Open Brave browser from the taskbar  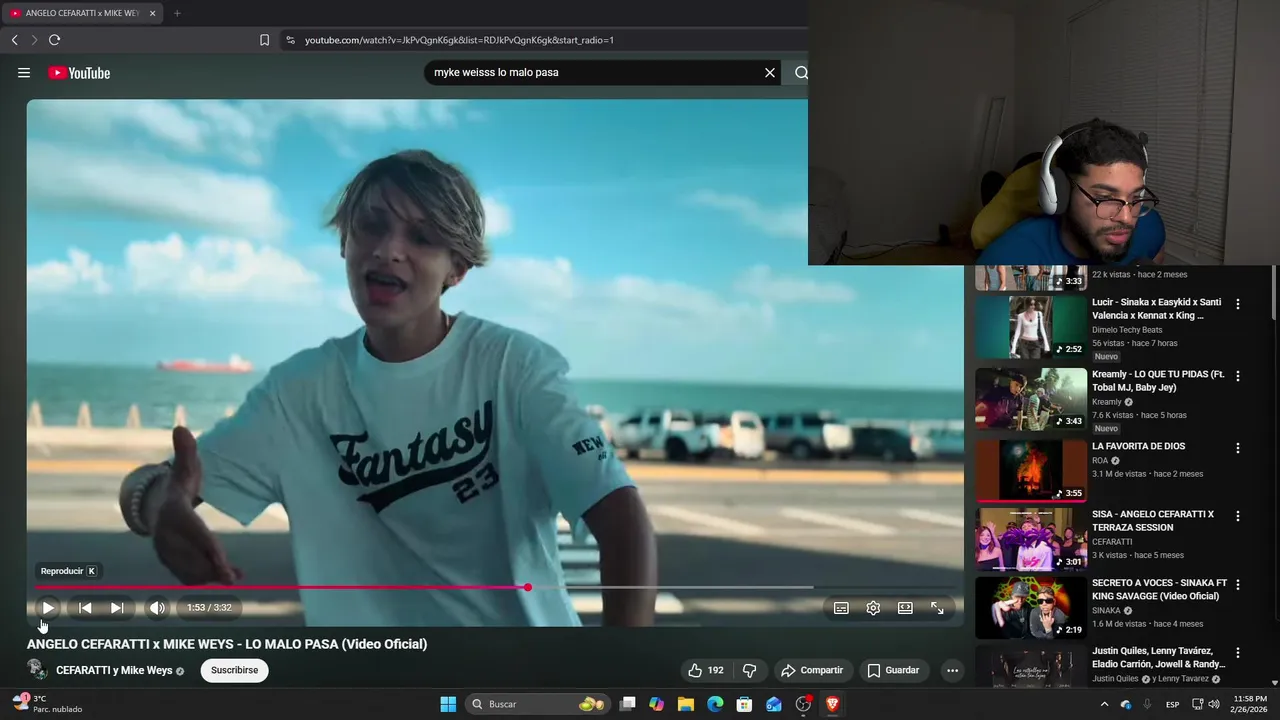(x=832, y=704)
